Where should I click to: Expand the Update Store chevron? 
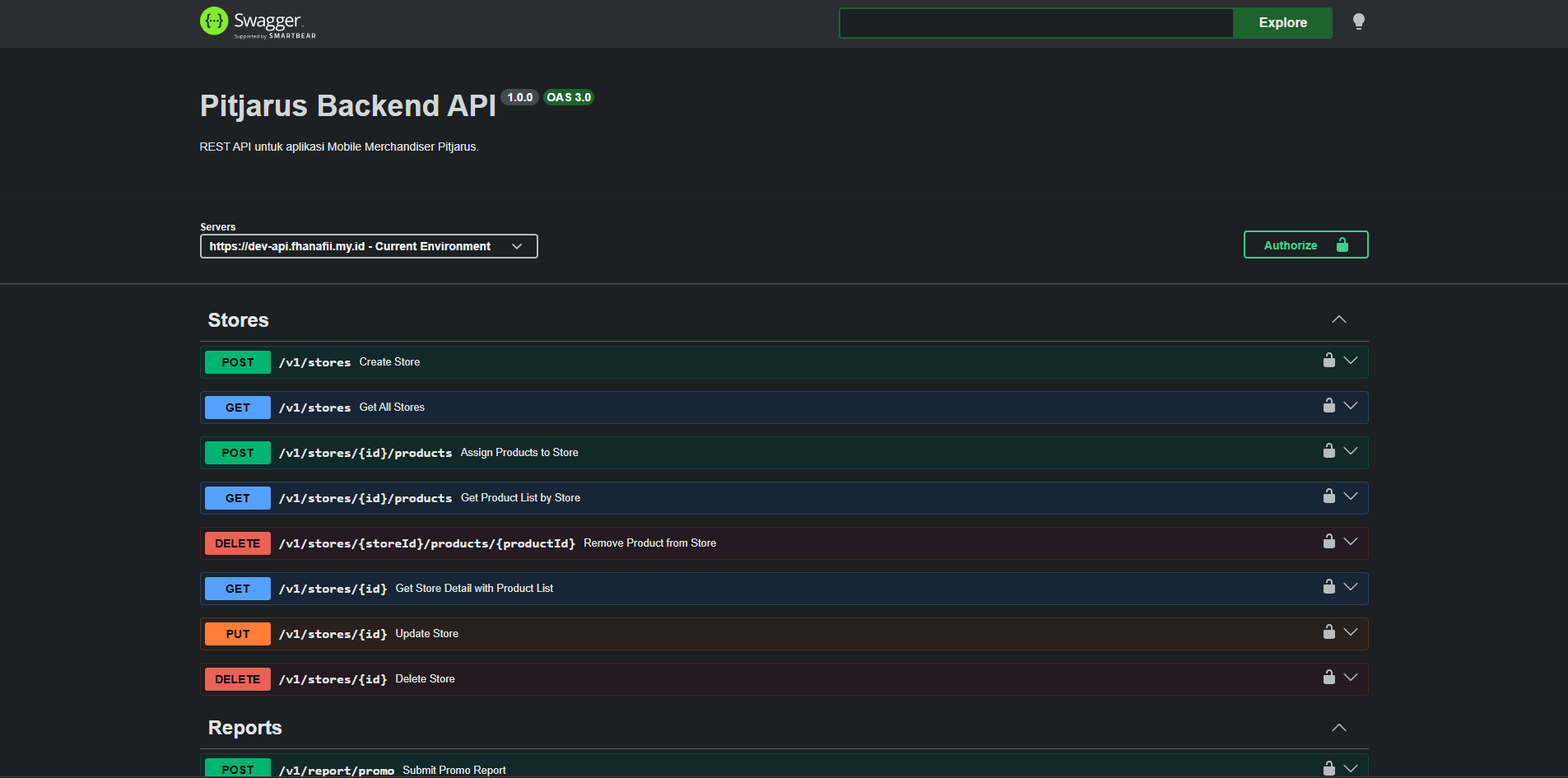[1351, 632]
